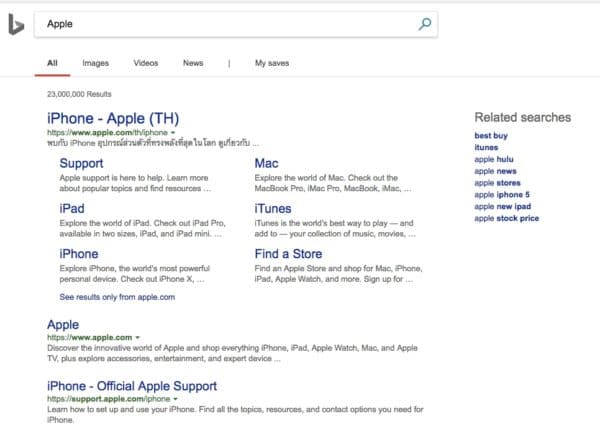Open the Videos tab

[146, 63]
